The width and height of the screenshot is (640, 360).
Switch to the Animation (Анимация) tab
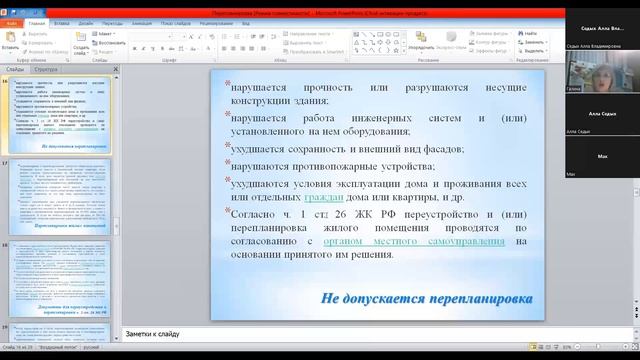pyautogui.click(x=142, y=23)
